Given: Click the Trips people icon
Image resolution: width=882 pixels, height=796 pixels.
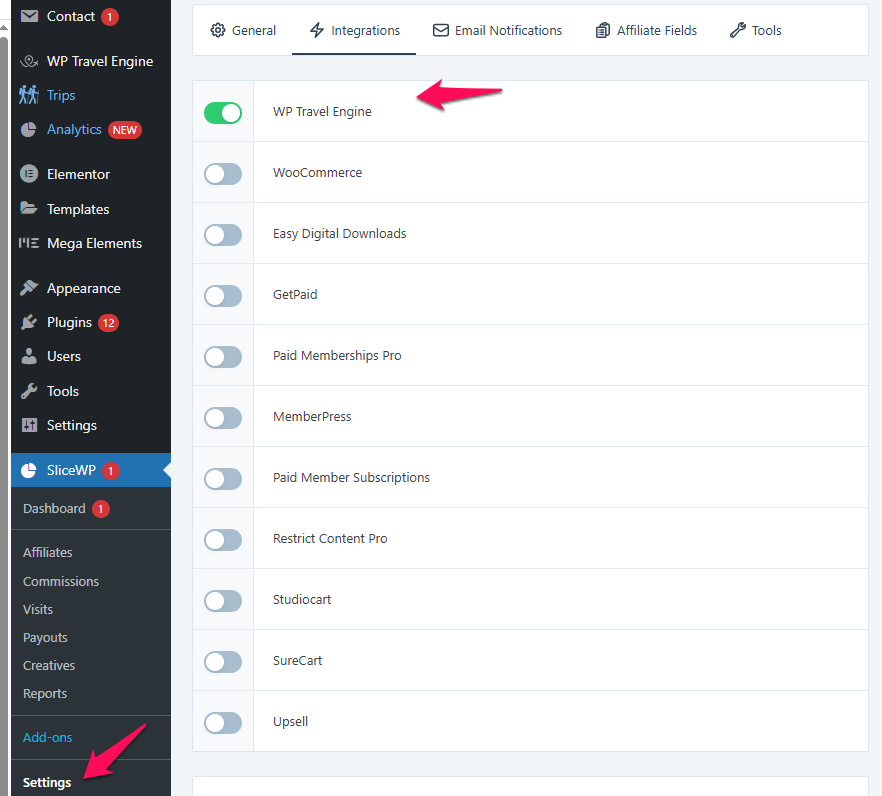Looking at the screenshot, I should point(29,95).
